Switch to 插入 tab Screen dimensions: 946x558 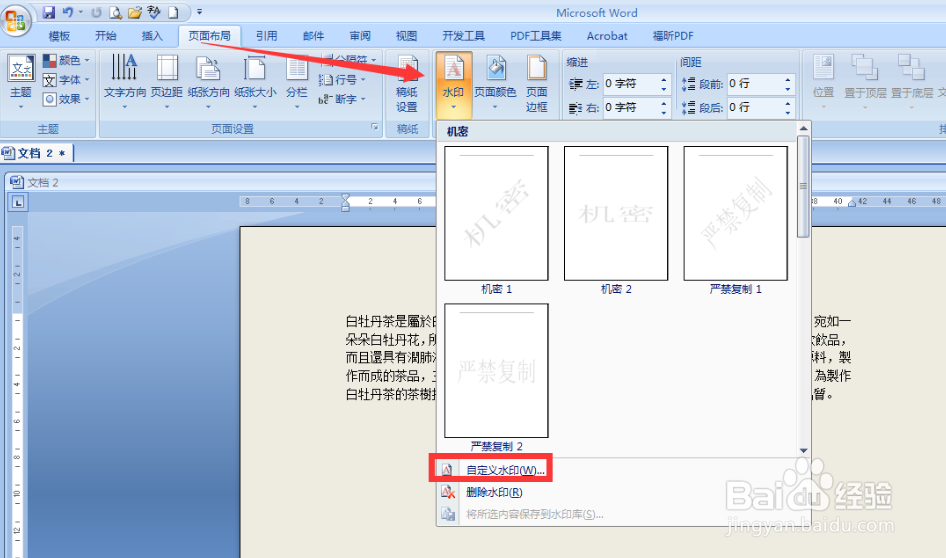[152, 36]
